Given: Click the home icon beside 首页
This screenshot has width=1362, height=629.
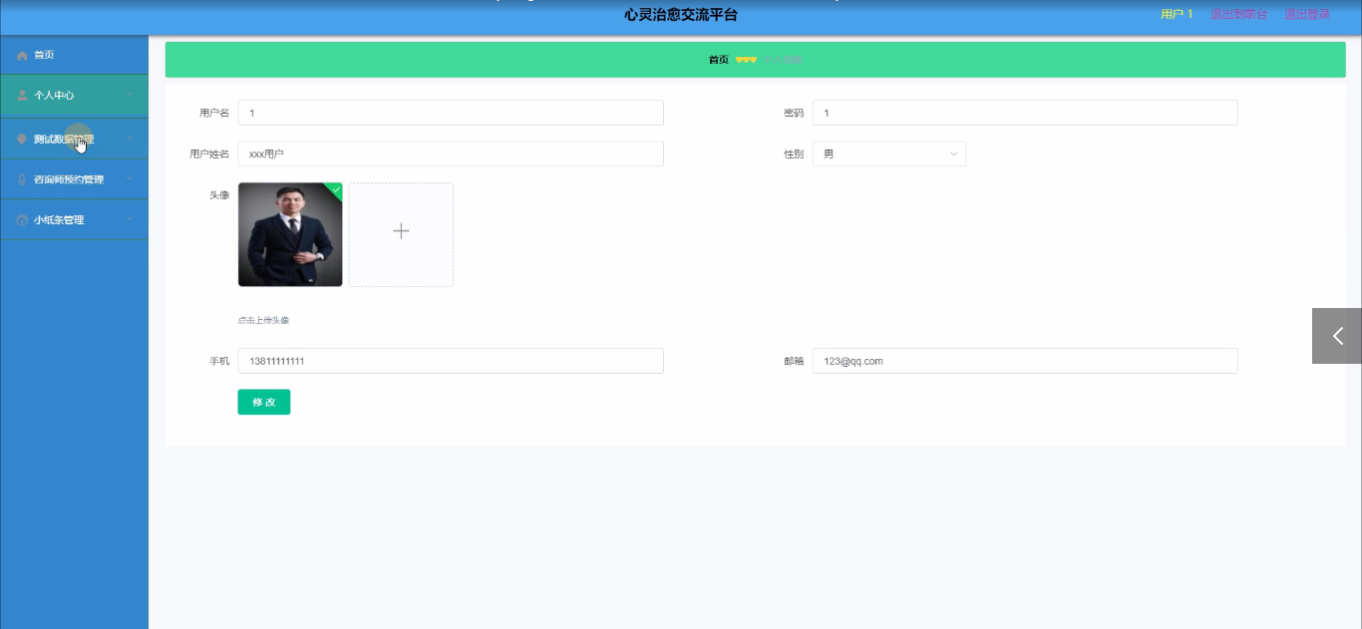Looking at the screenshot, I should click(x=22, y=55).
